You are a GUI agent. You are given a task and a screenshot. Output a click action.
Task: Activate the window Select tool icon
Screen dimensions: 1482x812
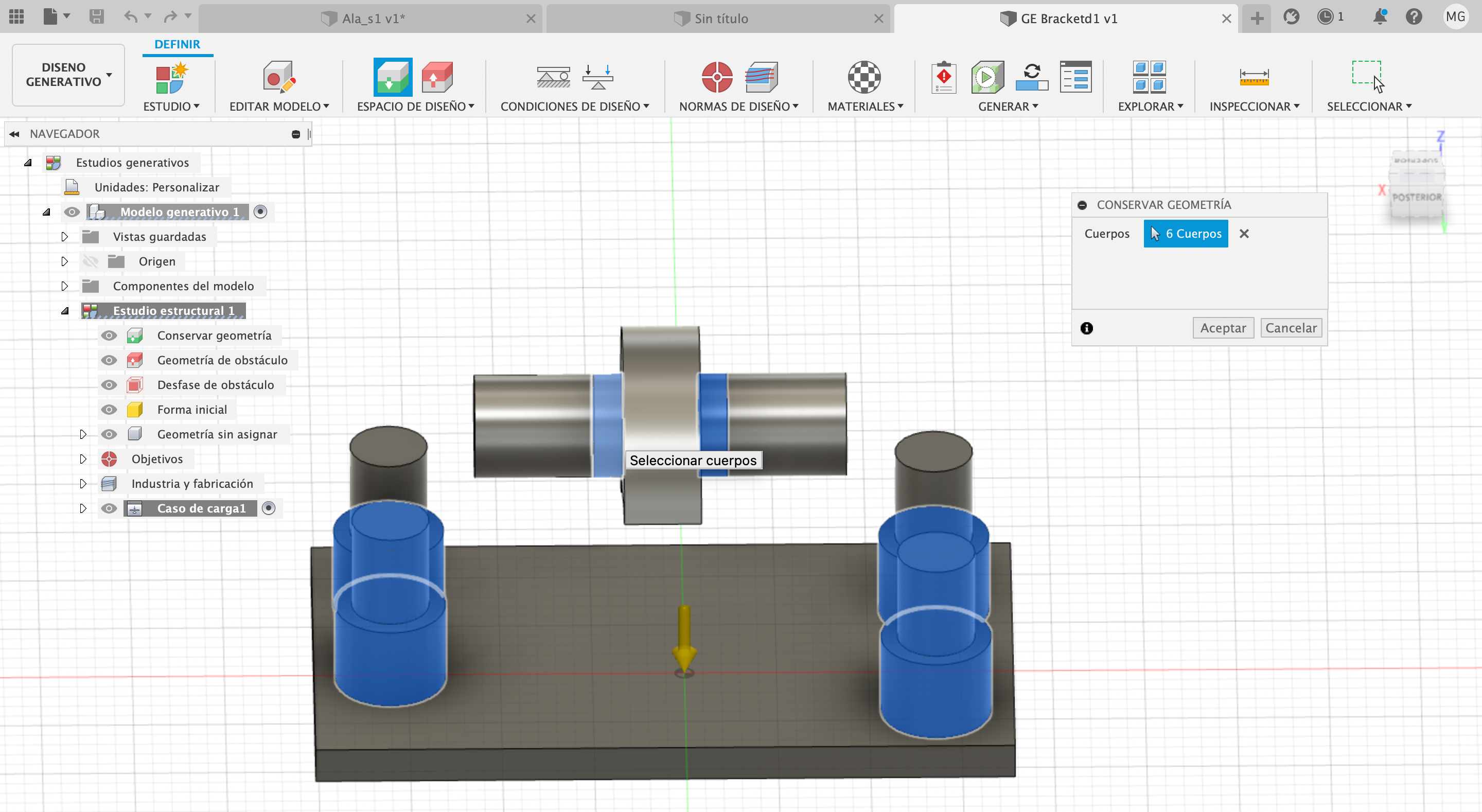point(1368,76)
